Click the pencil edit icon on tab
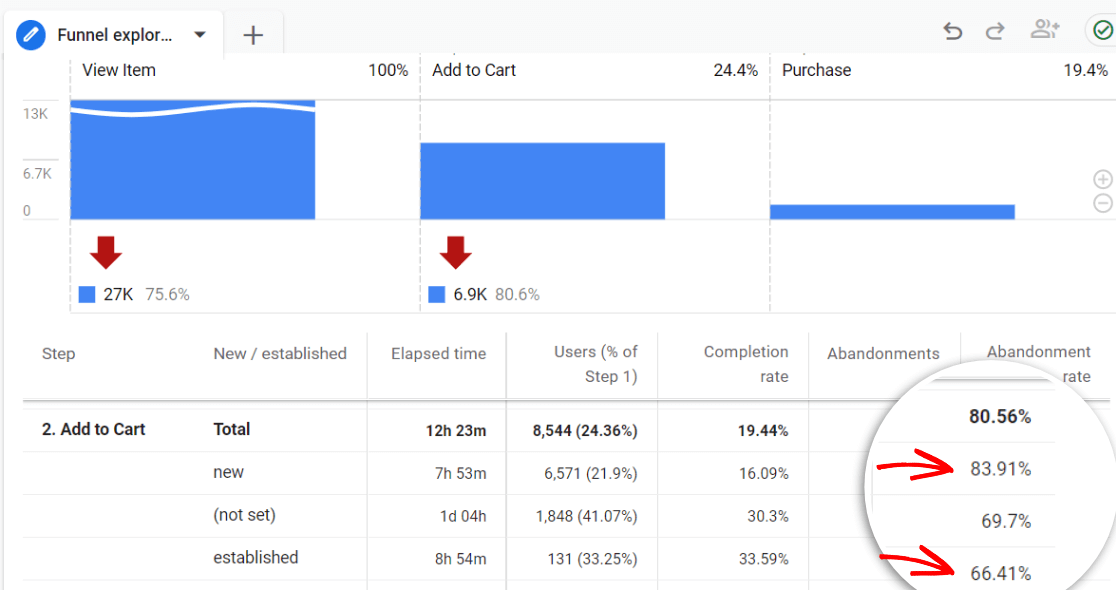 pyautogui.click(x=32, y=35)
